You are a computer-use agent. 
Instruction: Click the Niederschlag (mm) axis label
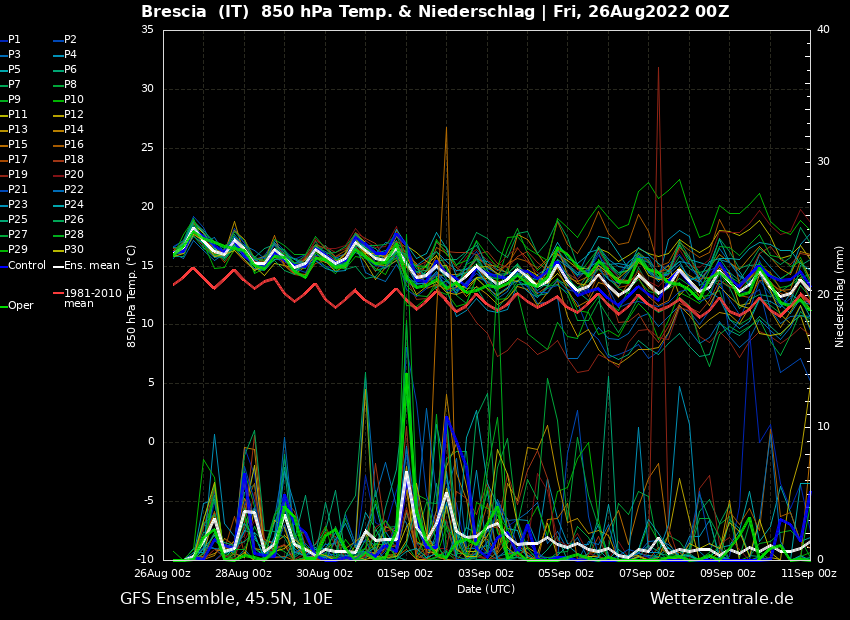(x=840, y=296)
